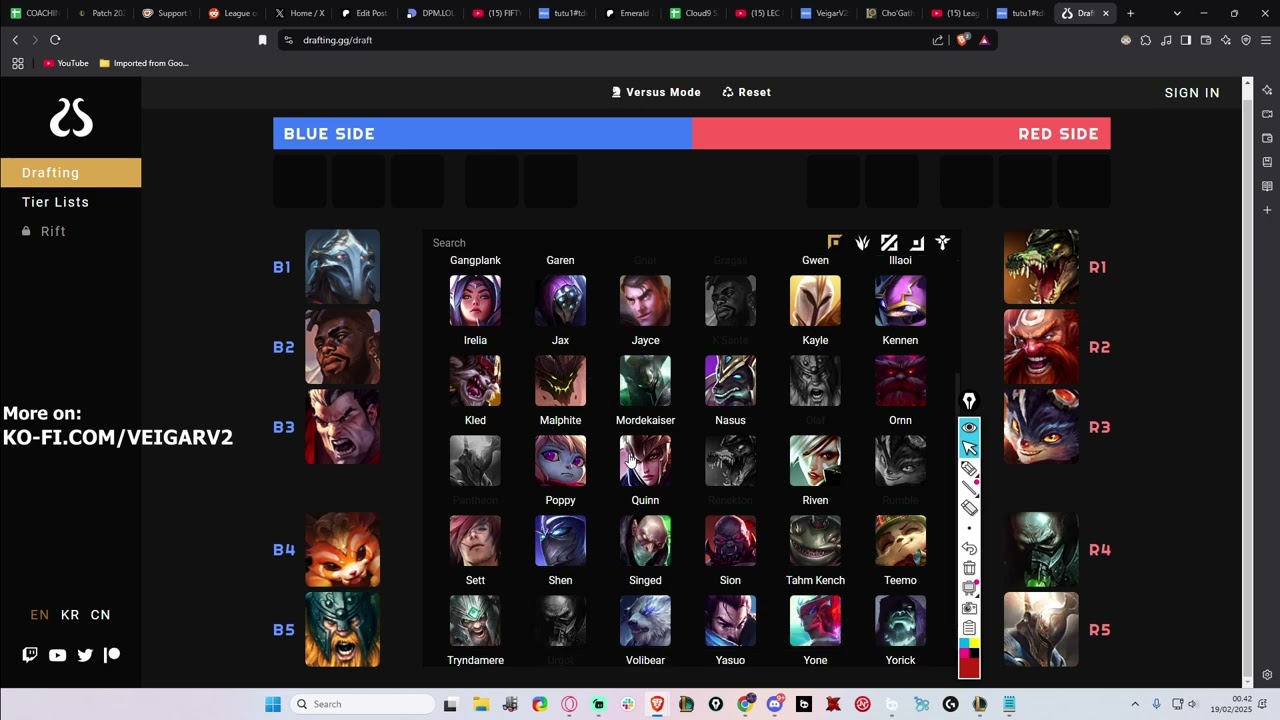Open the Twitter social link in sidebar
Screen dimensions: 1280x720
85,655
